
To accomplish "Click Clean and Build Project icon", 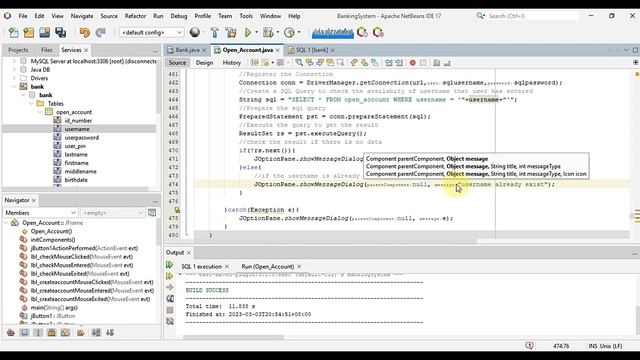I will click(231, 32).
